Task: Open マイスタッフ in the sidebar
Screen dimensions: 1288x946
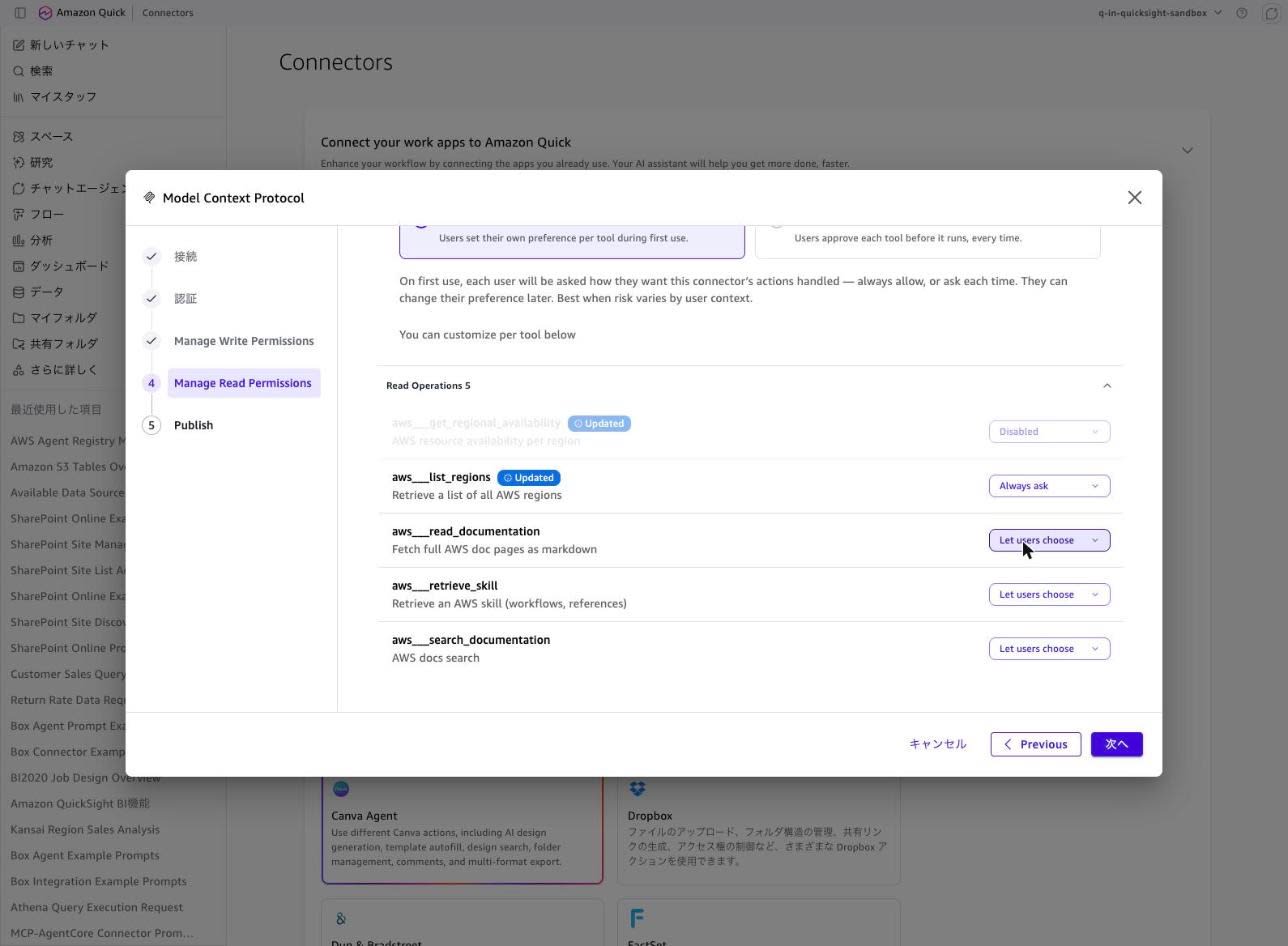Action: [63, 97]
